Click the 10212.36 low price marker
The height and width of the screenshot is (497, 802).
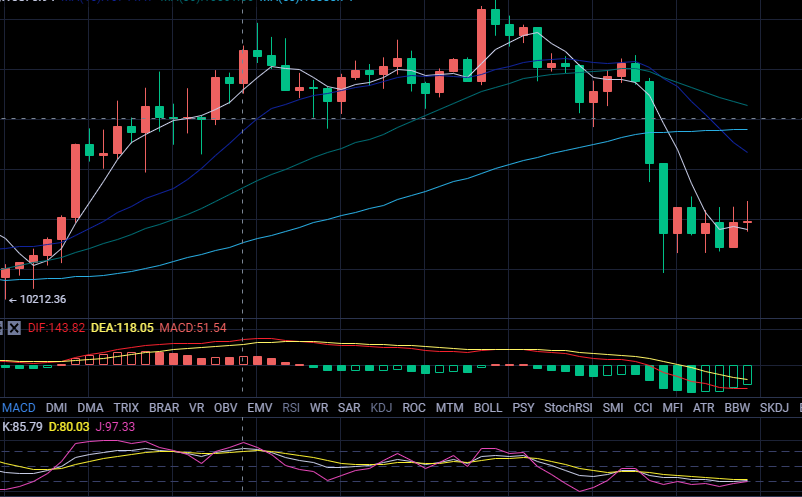(40, 299)
